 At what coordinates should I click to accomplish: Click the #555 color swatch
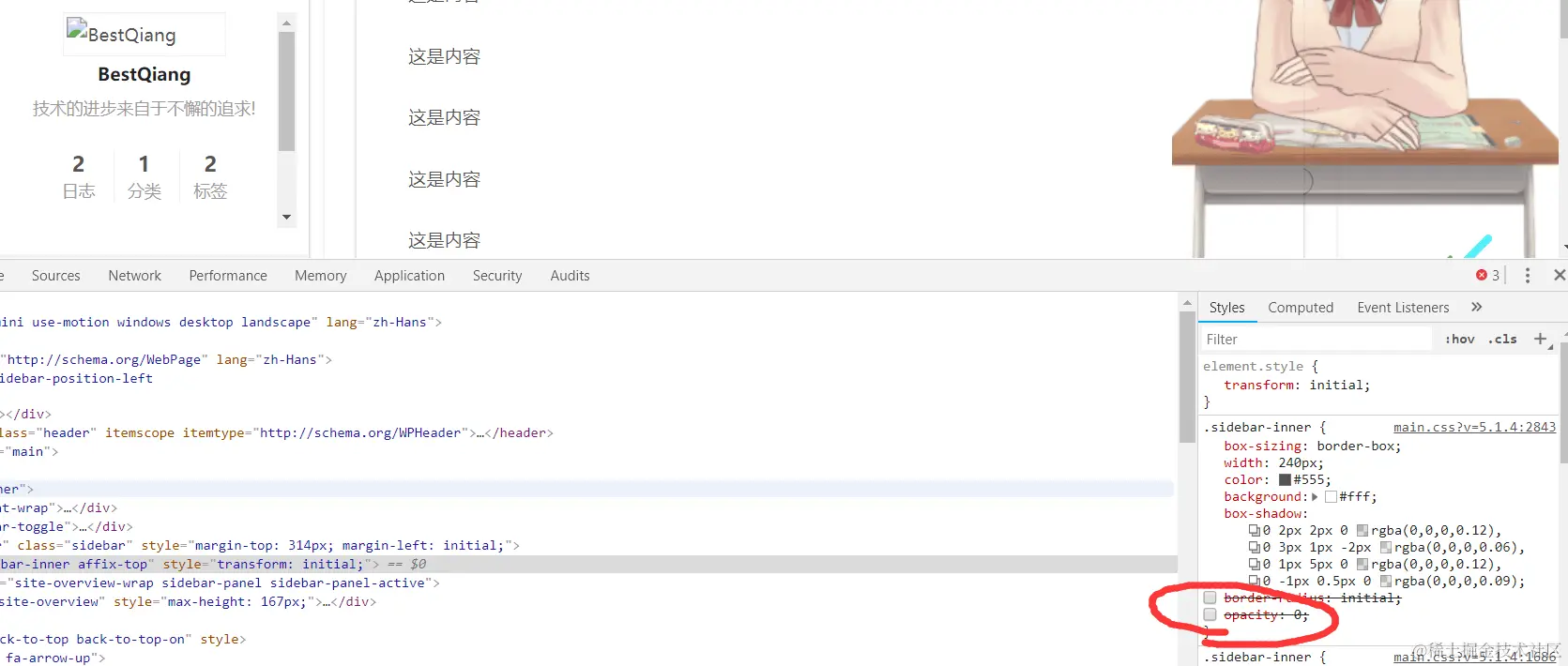[1285, 479]
